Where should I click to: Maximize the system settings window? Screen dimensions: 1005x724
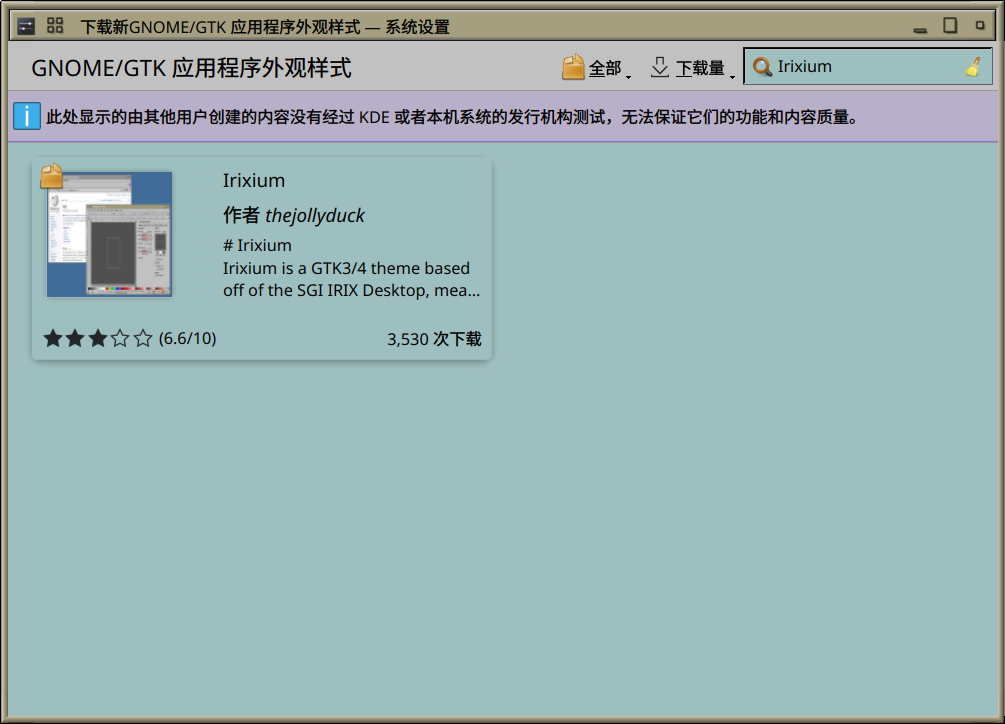click(x=950, y=25)
